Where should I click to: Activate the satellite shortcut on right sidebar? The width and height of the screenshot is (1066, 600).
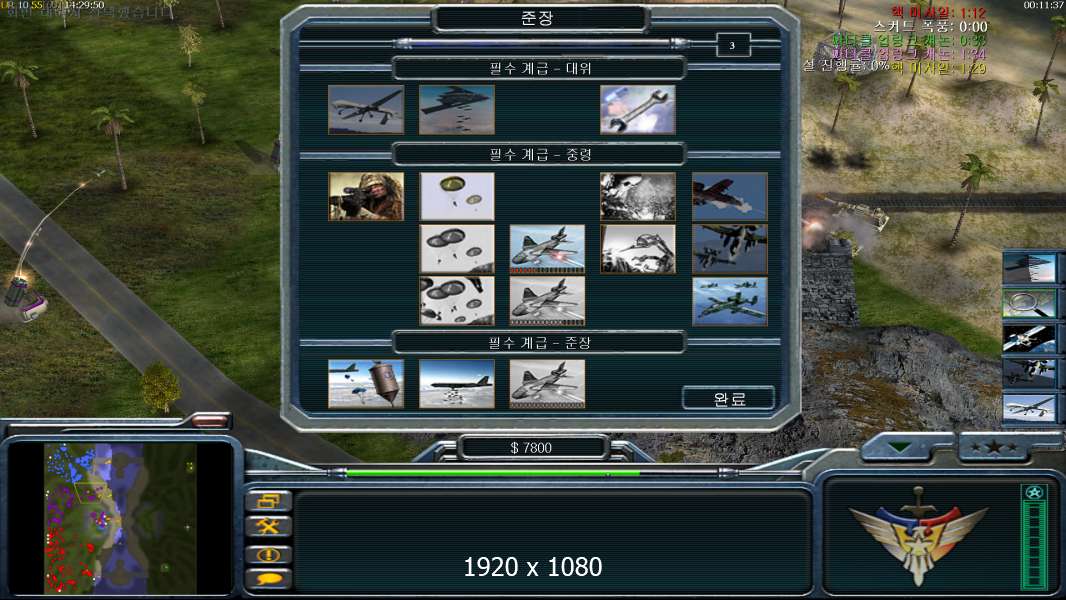[1029, 339]
